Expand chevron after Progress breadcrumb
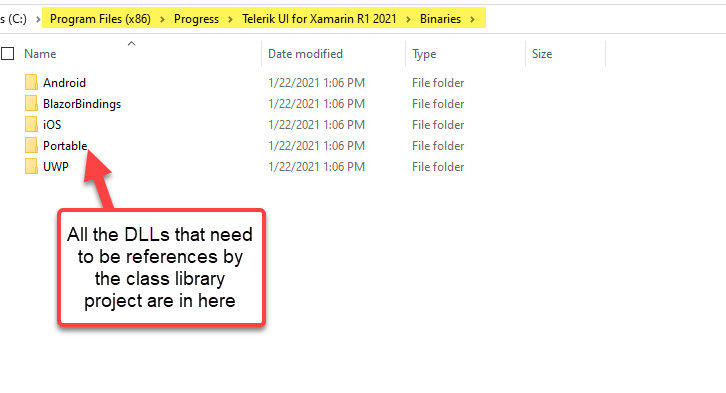Screen dimensions: 726x393 230,19
